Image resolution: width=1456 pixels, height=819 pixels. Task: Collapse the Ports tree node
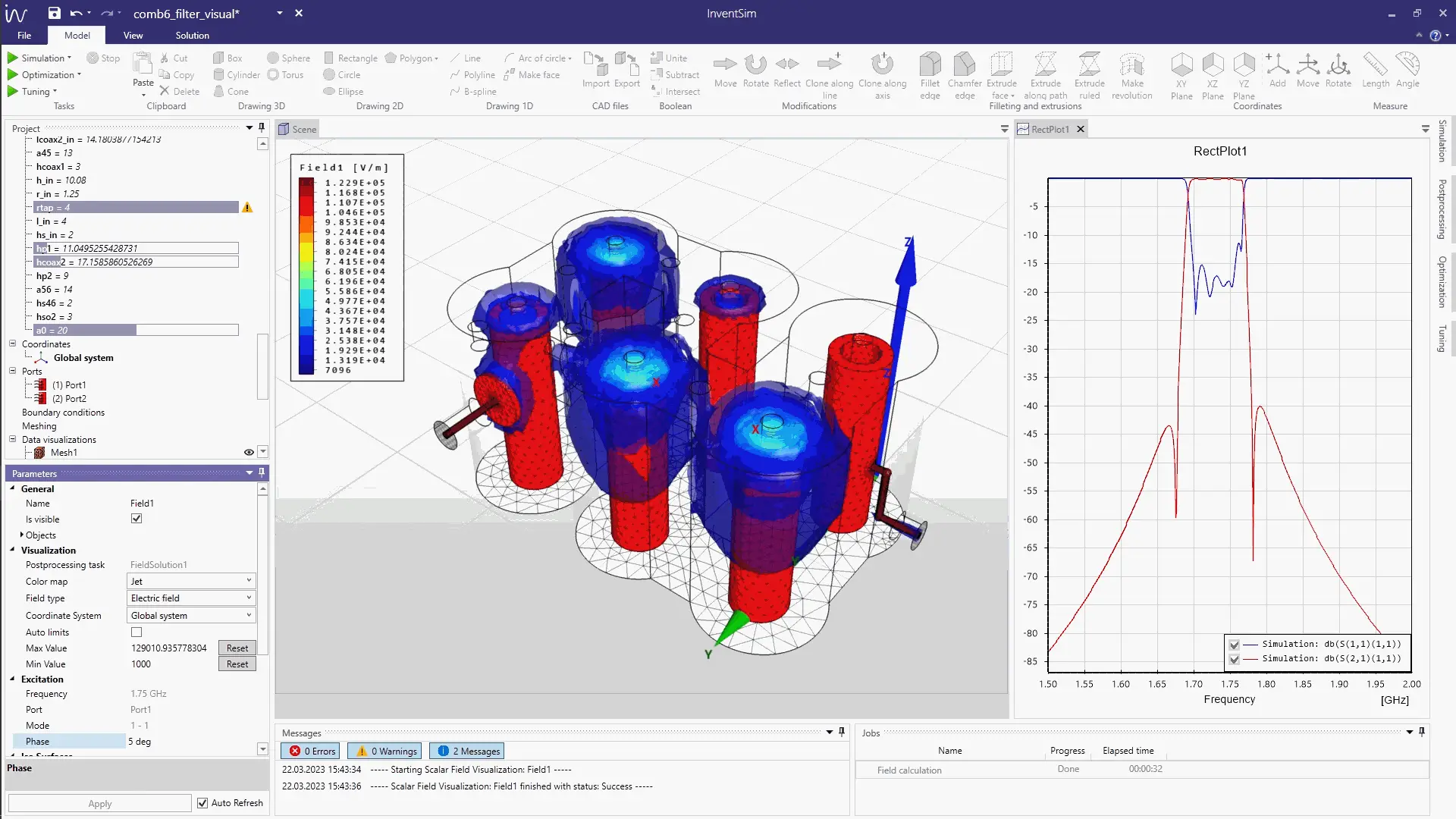click(x=13, y=371)
